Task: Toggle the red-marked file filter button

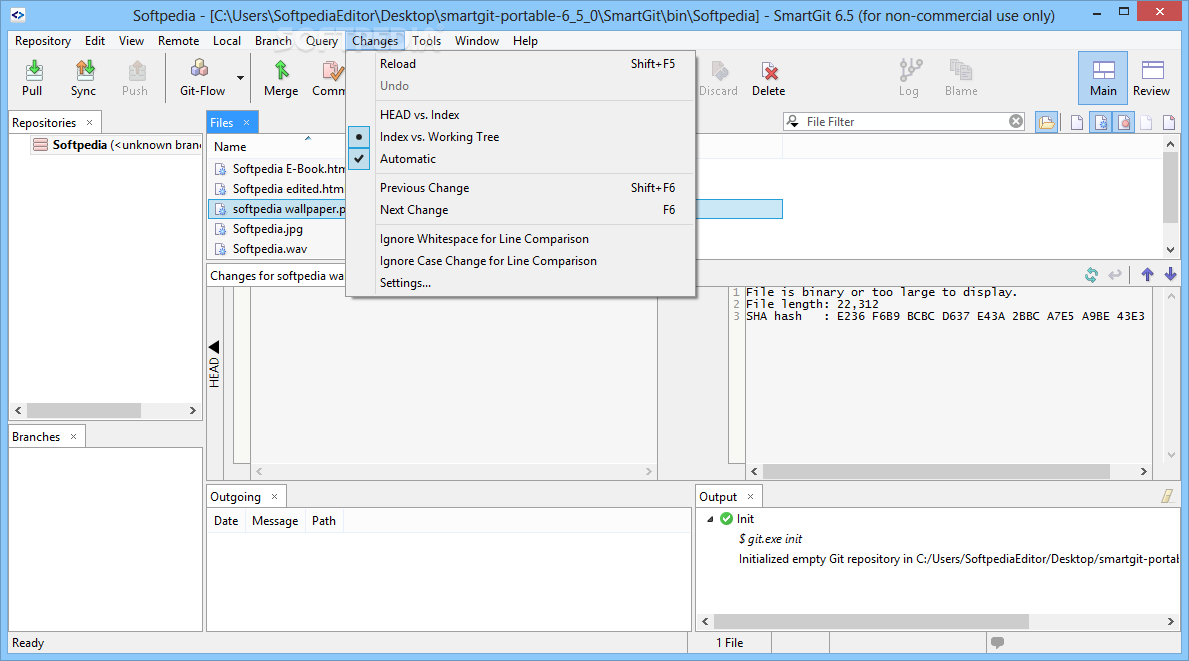Action: pos(1125,122)
